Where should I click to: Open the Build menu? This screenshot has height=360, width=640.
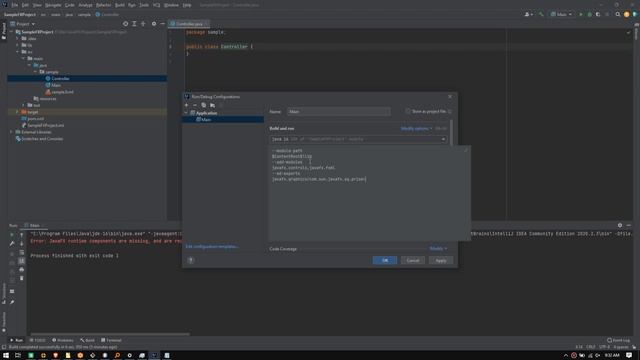pyautogui.click(x=120, y=5)
